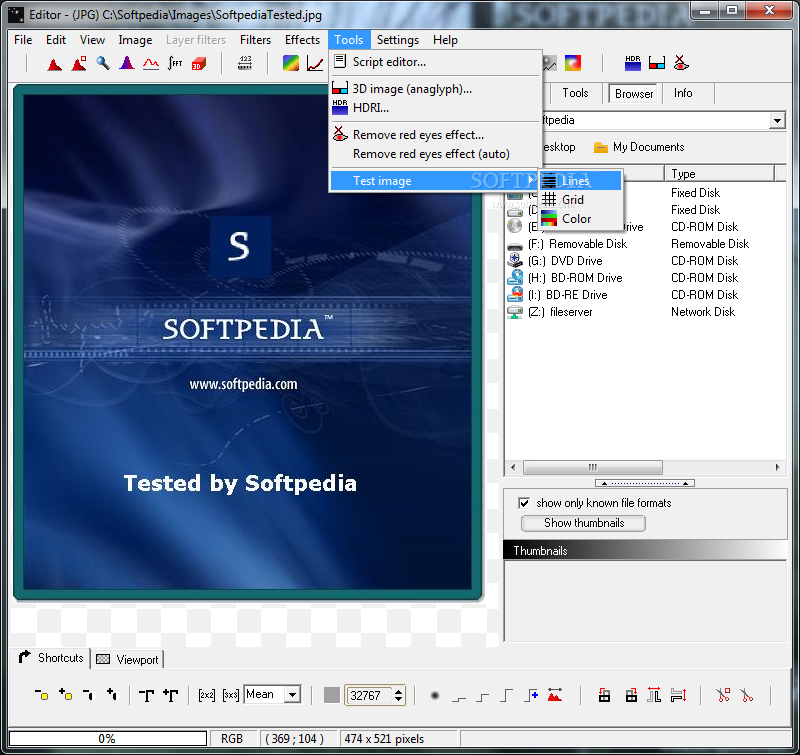Select Remove red eyes effect... entry
The image size is (800, 755).
pos(435,135)
